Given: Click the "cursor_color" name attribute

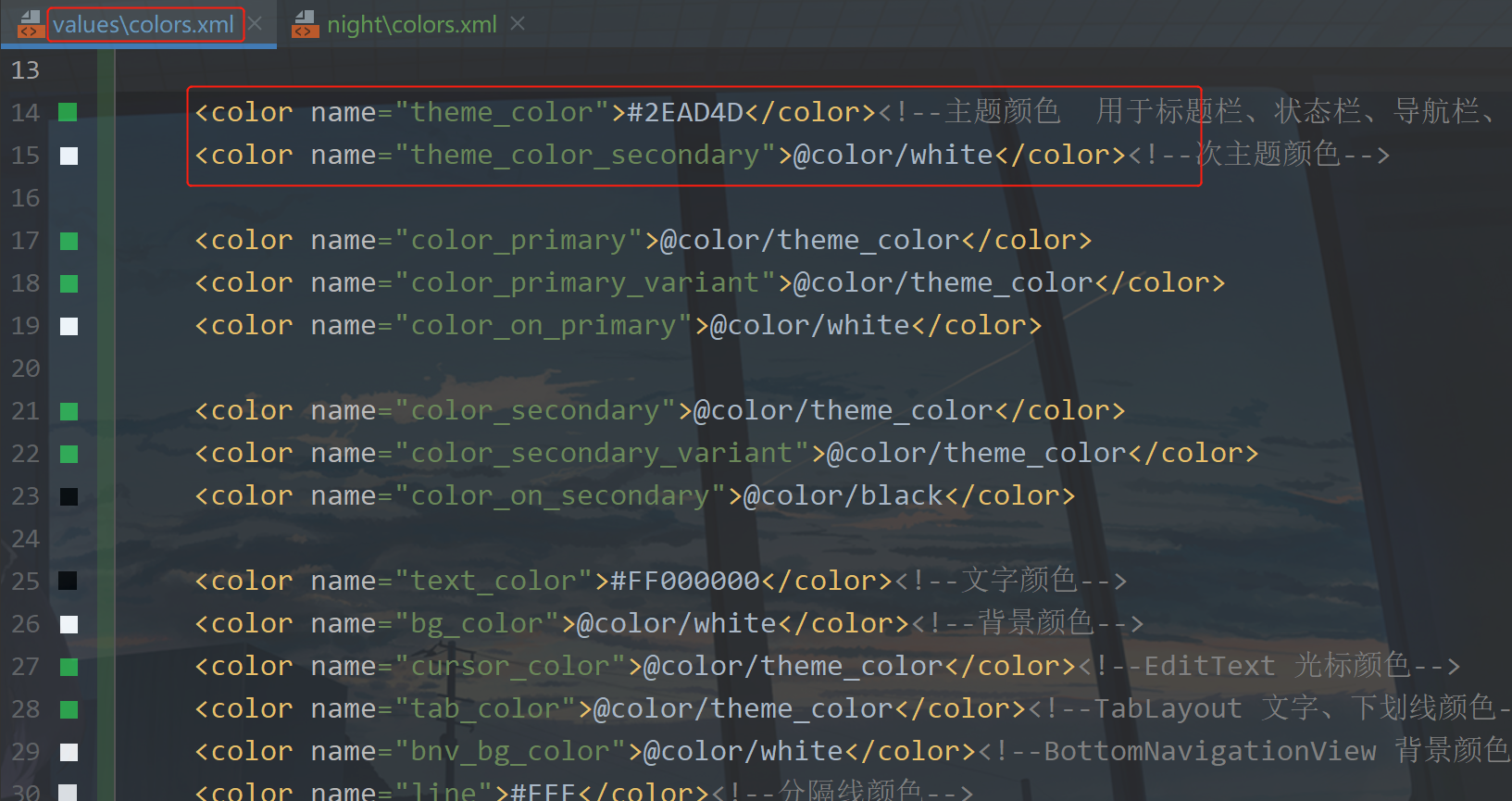Looking at the screenshot, I should [x=511, y=667].
